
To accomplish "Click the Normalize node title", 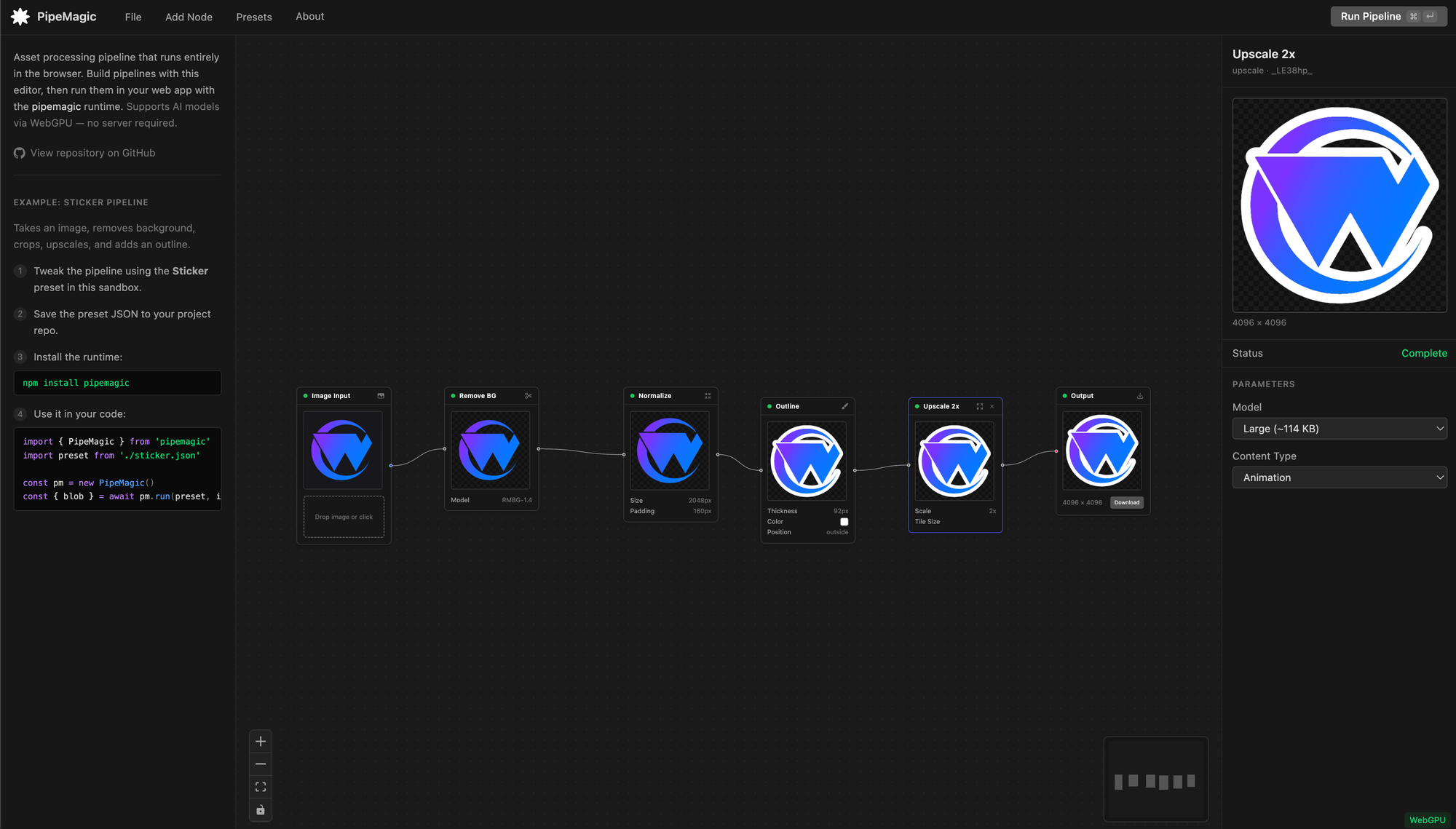I will click(654, 396).
